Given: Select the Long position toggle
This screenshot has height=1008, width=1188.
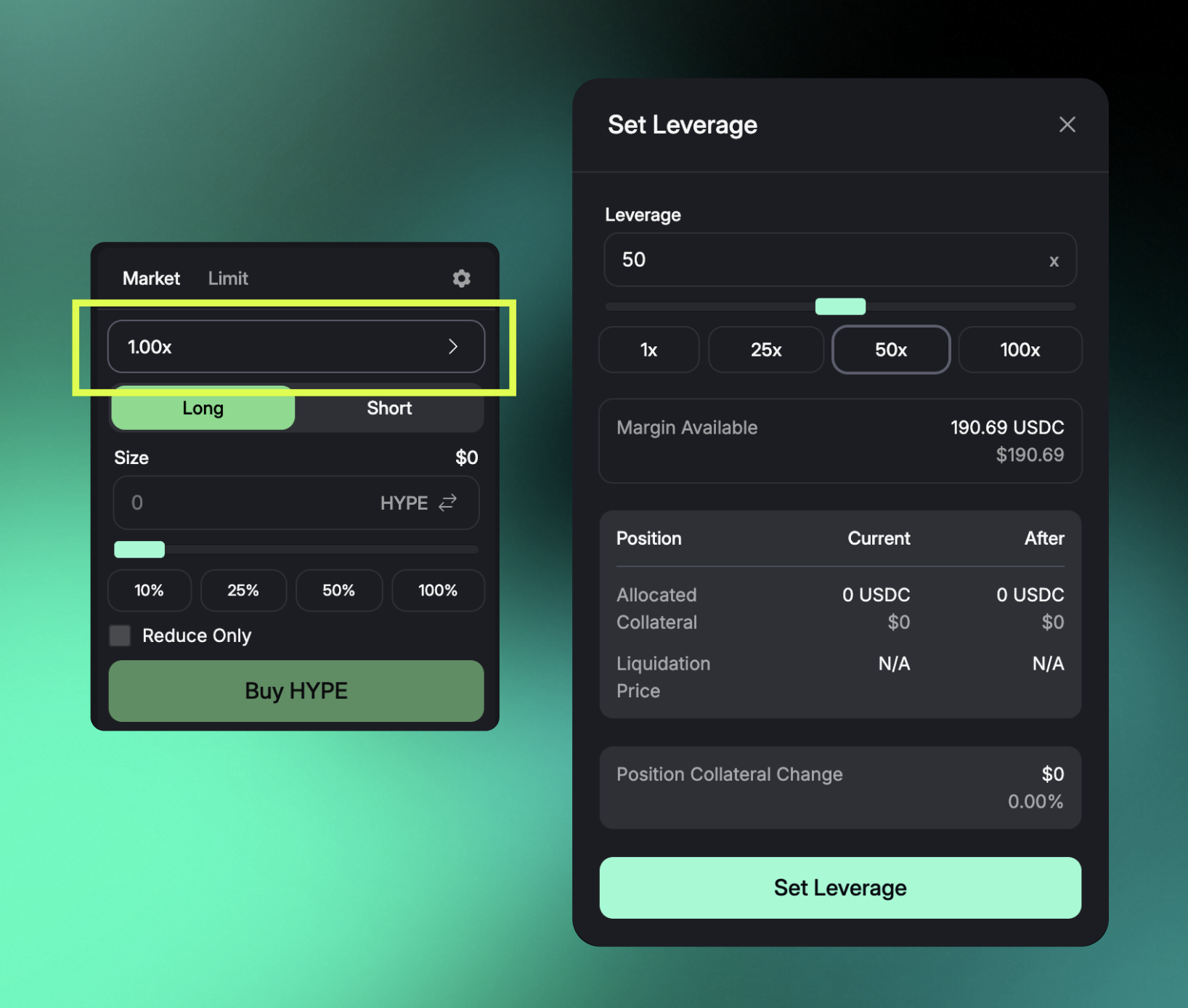Looking at the screenshot, I should 203,408.
